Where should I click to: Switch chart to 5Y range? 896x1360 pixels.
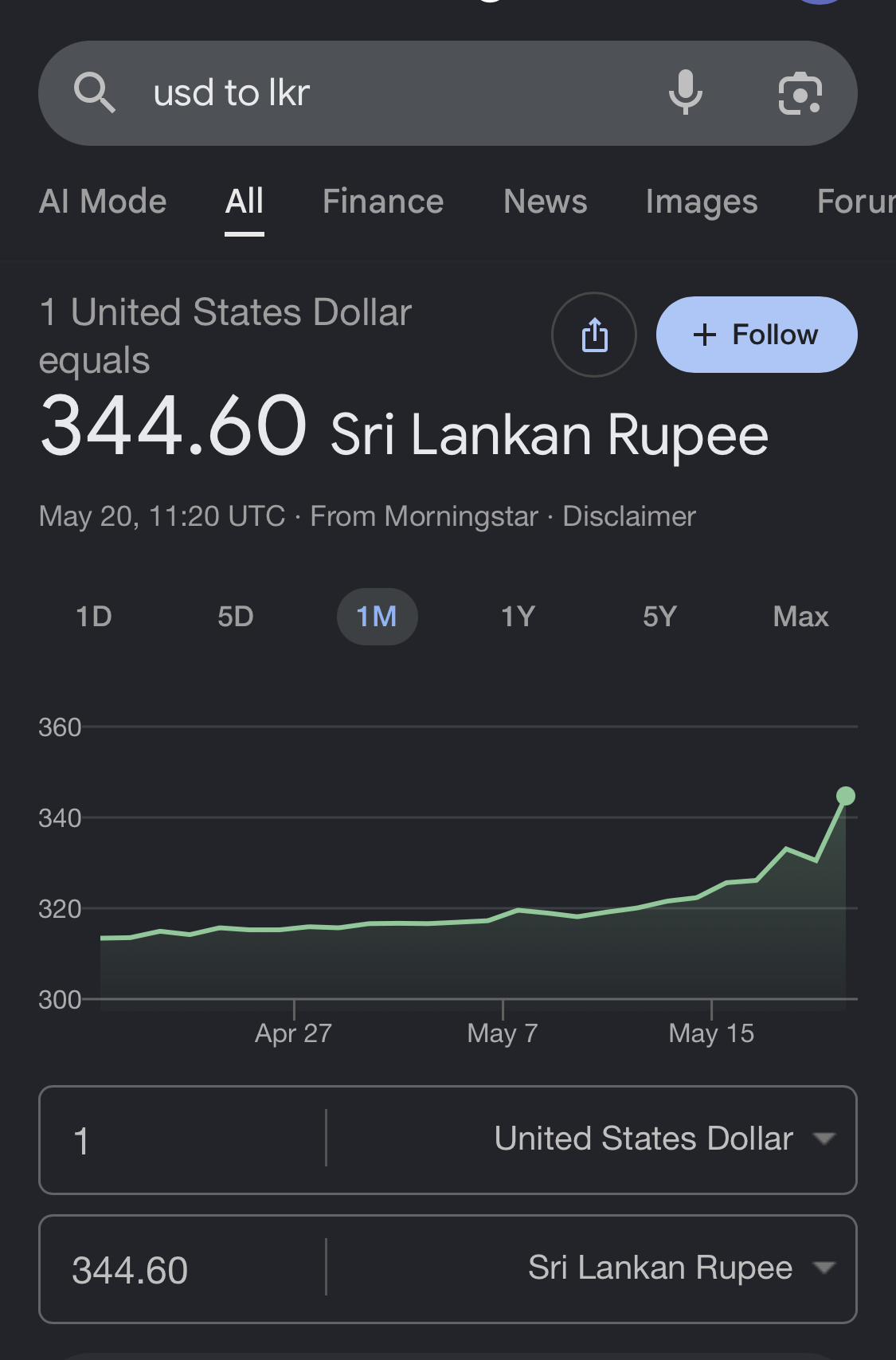pos(660,617)
